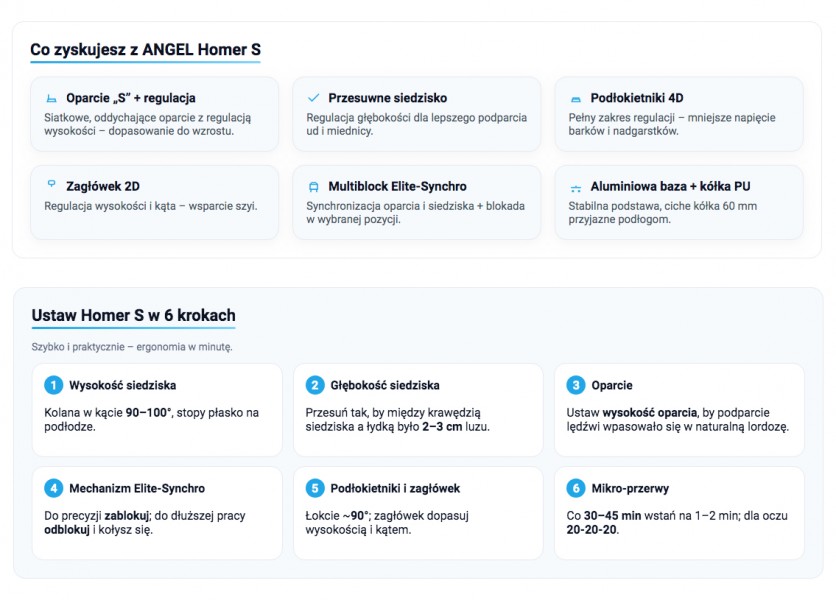Select the "Multiblock Elite-Synchro" card title
The height and width of the screenshot is (600, 836).
pyautogui.click(x=397, y=186)
